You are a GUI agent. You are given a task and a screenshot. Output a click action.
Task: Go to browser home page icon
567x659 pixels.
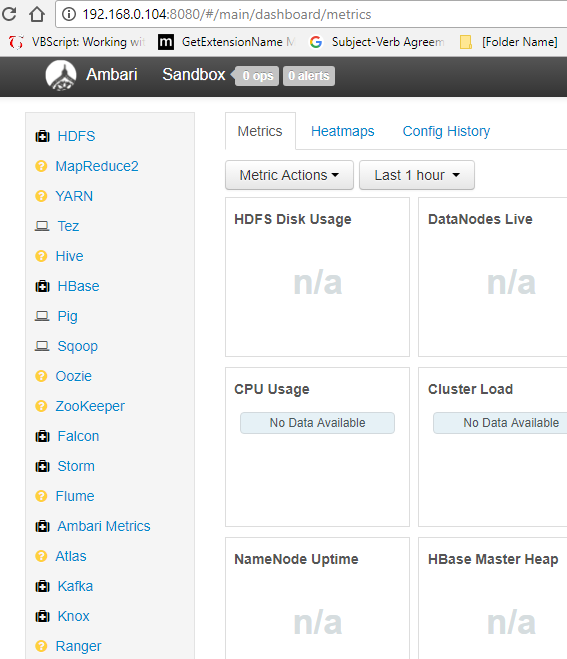click(37, 14)
